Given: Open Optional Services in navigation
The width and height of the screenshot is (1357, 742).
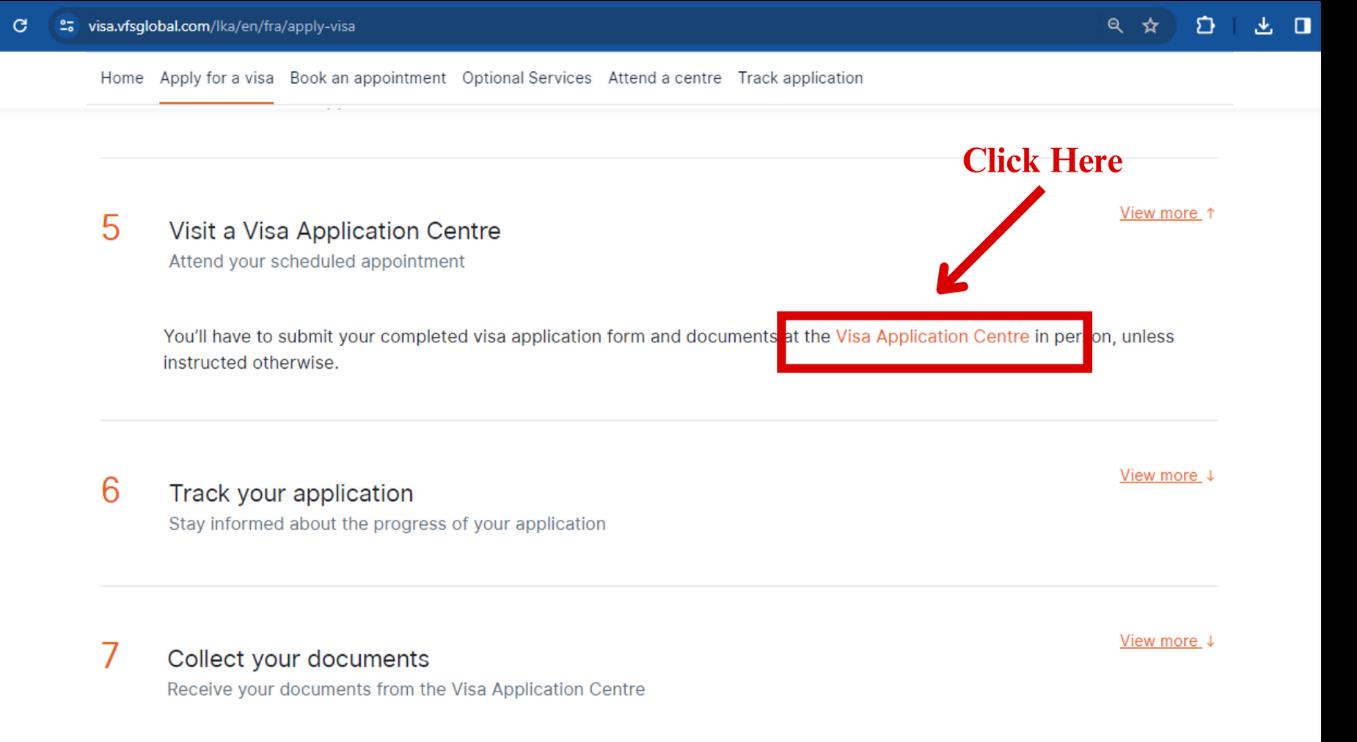Looking at the screenshot, I should point(527,78).
